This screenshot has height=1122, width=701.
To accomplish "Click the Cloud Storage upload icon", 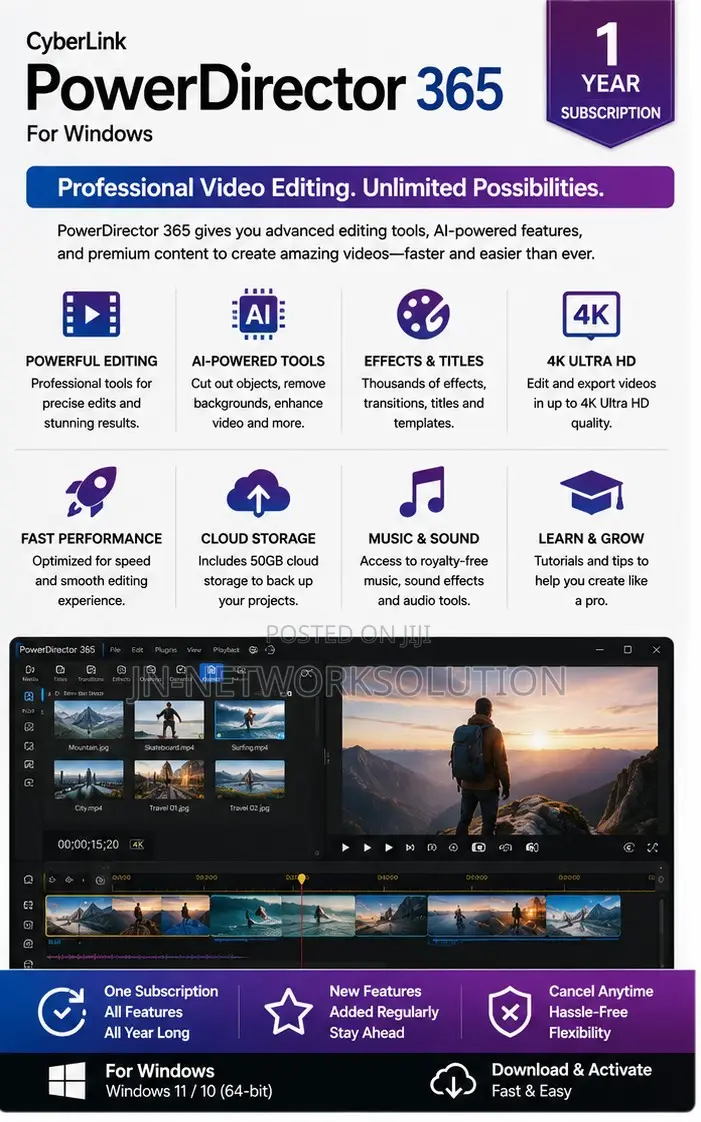I will tap(258, 493).
